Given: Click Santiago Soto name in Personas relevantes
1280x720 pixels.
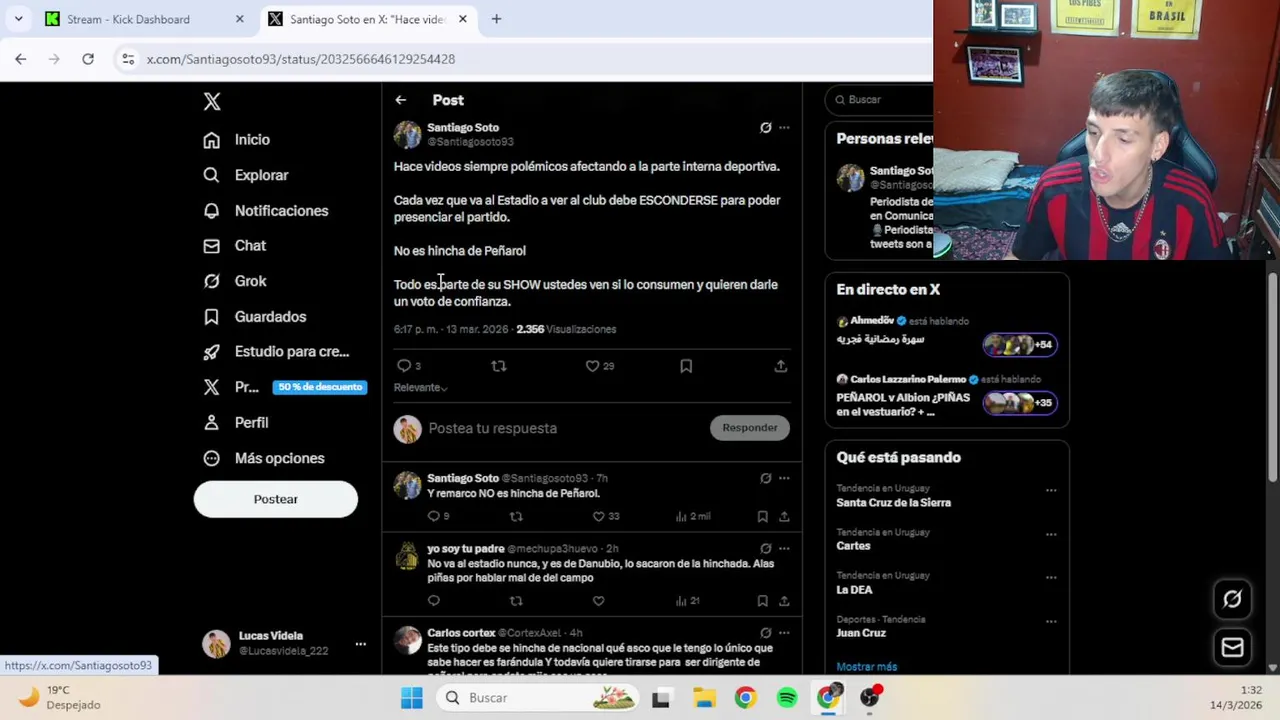Looking at the screenshot, I should pos(900,171).
